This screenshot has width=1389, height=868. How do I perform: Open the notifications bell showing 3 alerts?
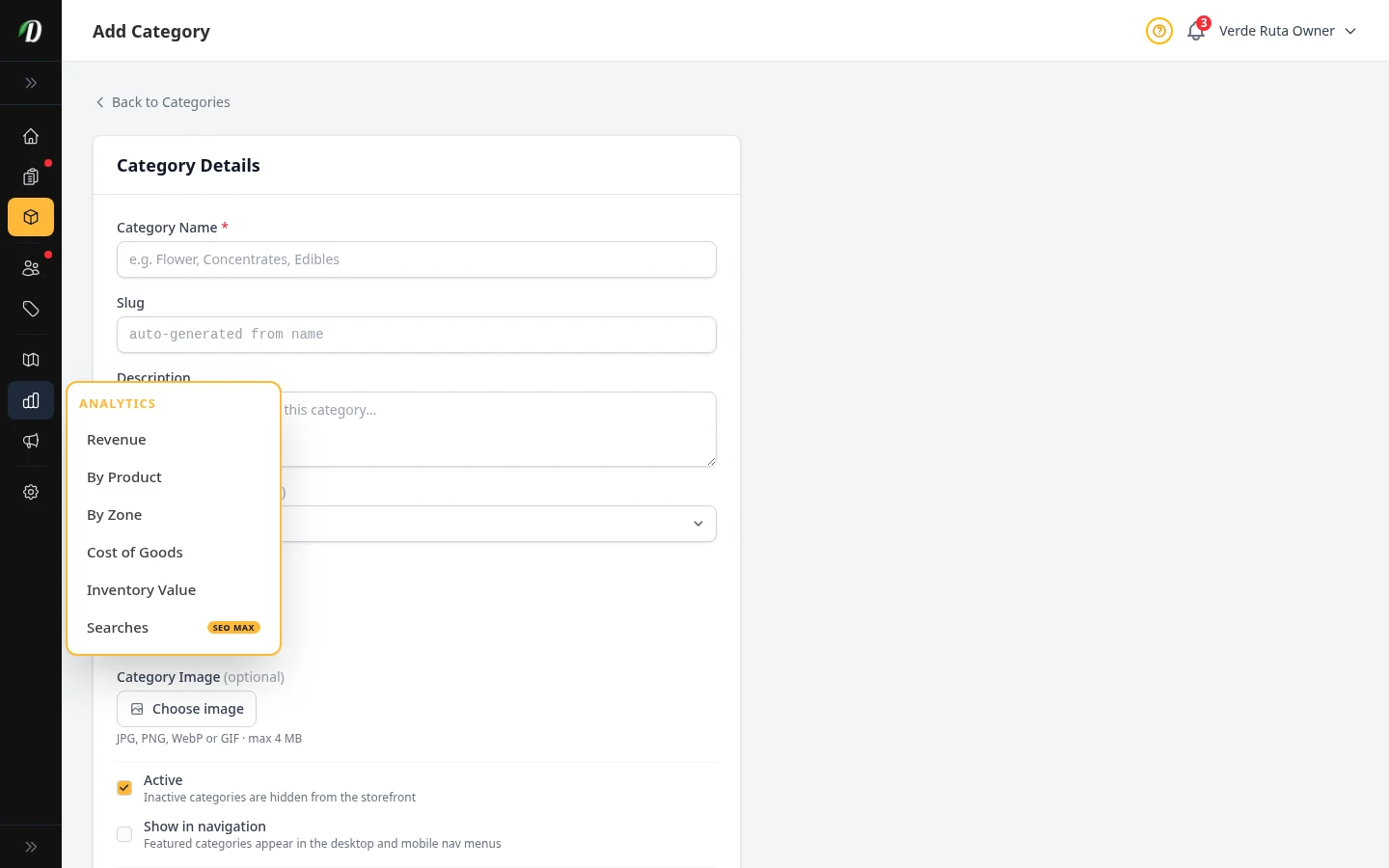click(x=1196, y=31)
